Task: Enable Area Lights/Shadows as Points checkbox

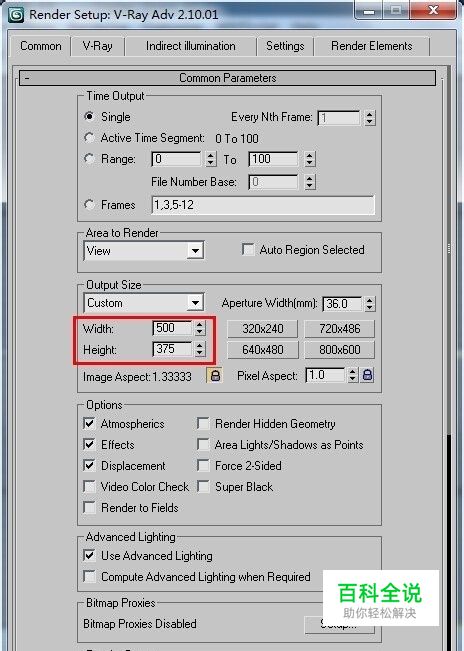Action: [203, 444]
